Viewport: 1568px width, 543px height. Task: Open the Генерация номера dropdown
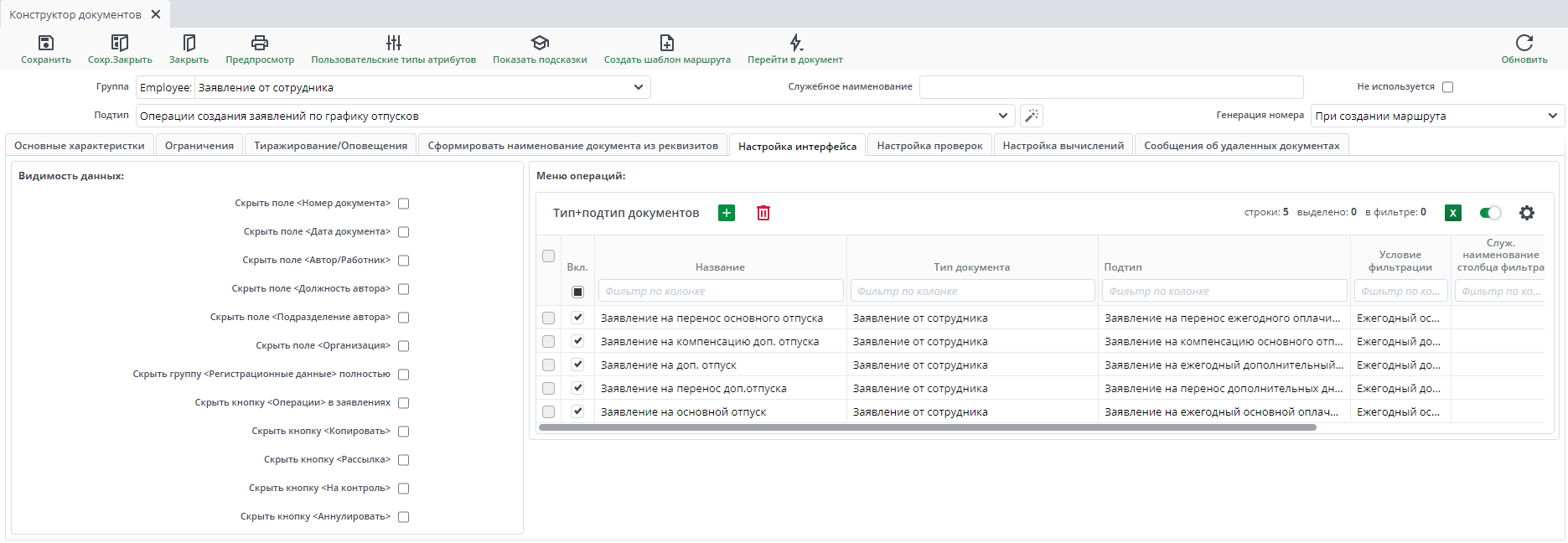1551,116
